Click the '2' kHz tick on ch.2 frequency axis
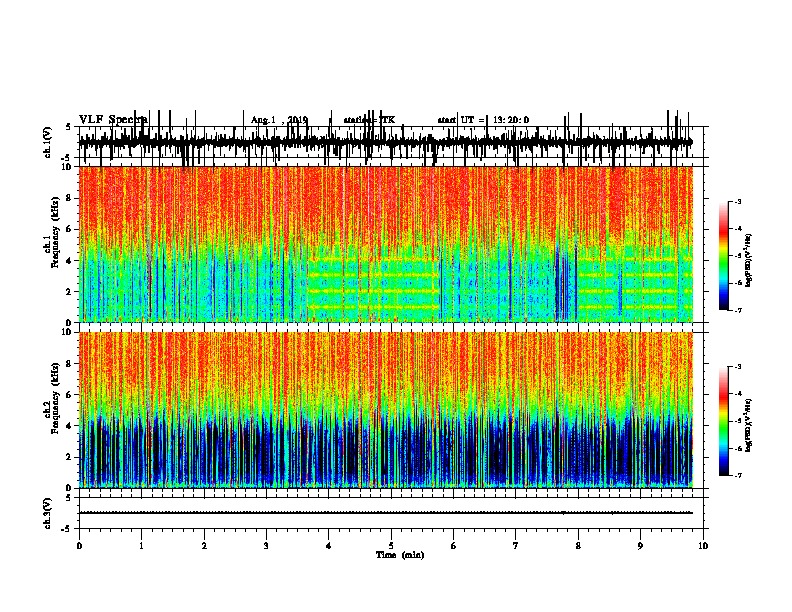Viewport: 792px width, 612px height. click(x=69, y=457)
